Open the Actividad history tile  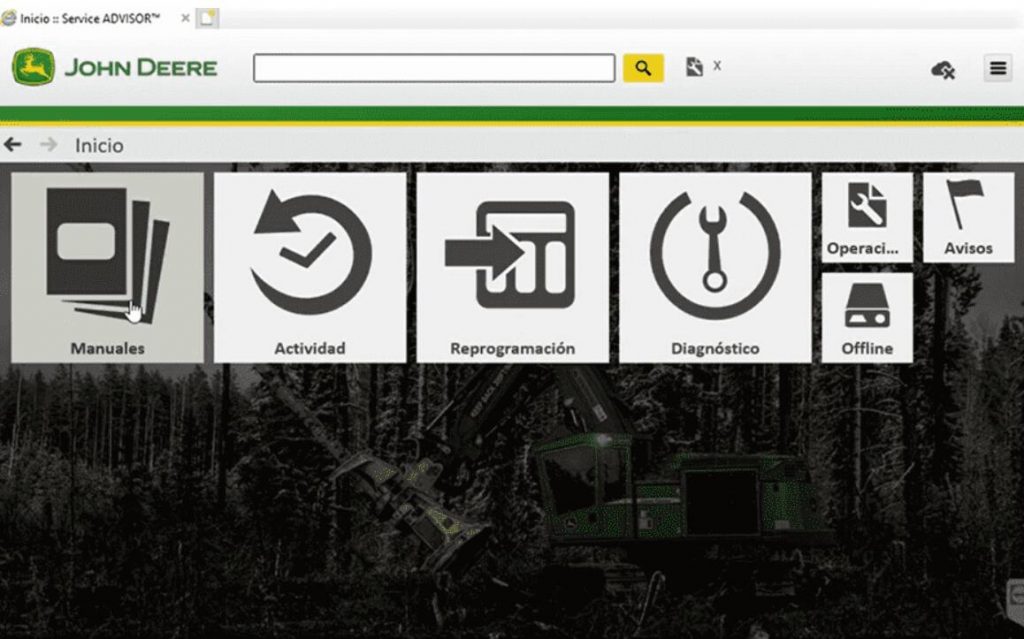(x=310, y=267)
